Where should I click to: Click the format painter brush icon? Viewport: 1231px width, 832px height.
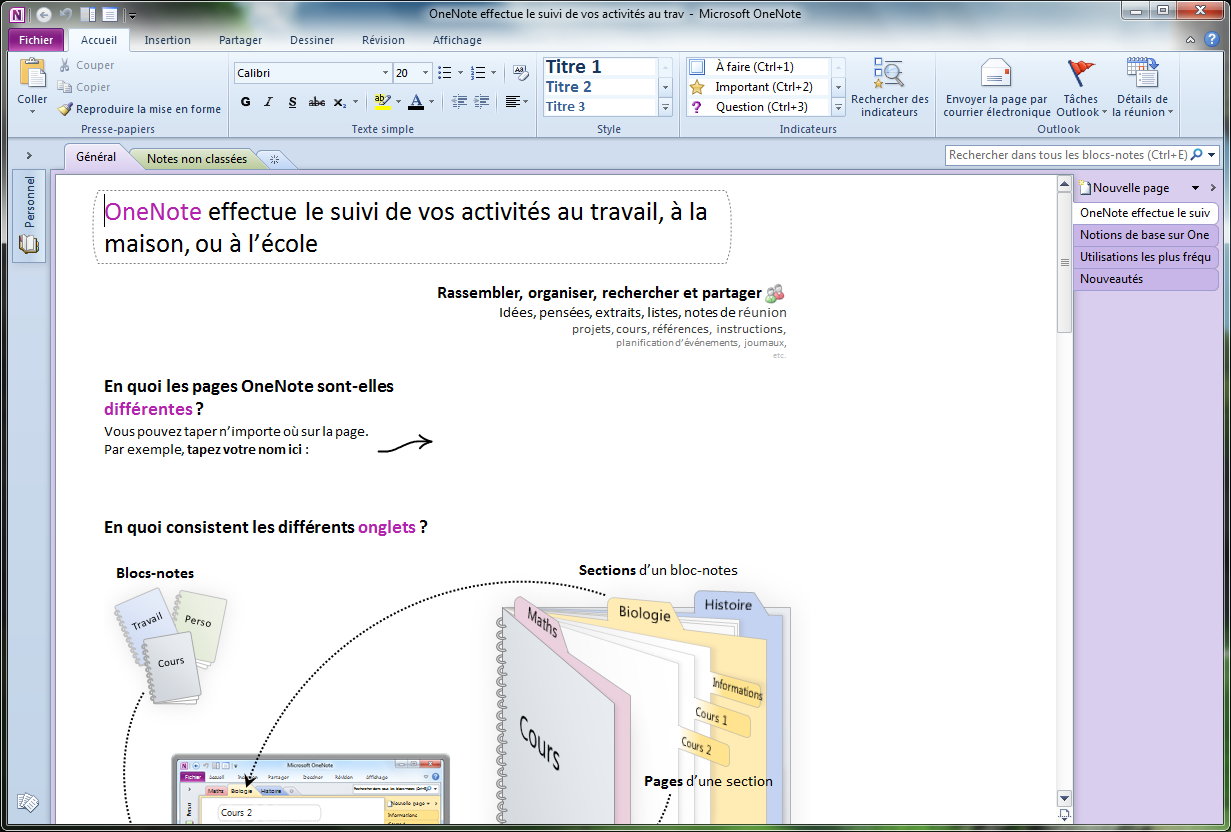66,109
